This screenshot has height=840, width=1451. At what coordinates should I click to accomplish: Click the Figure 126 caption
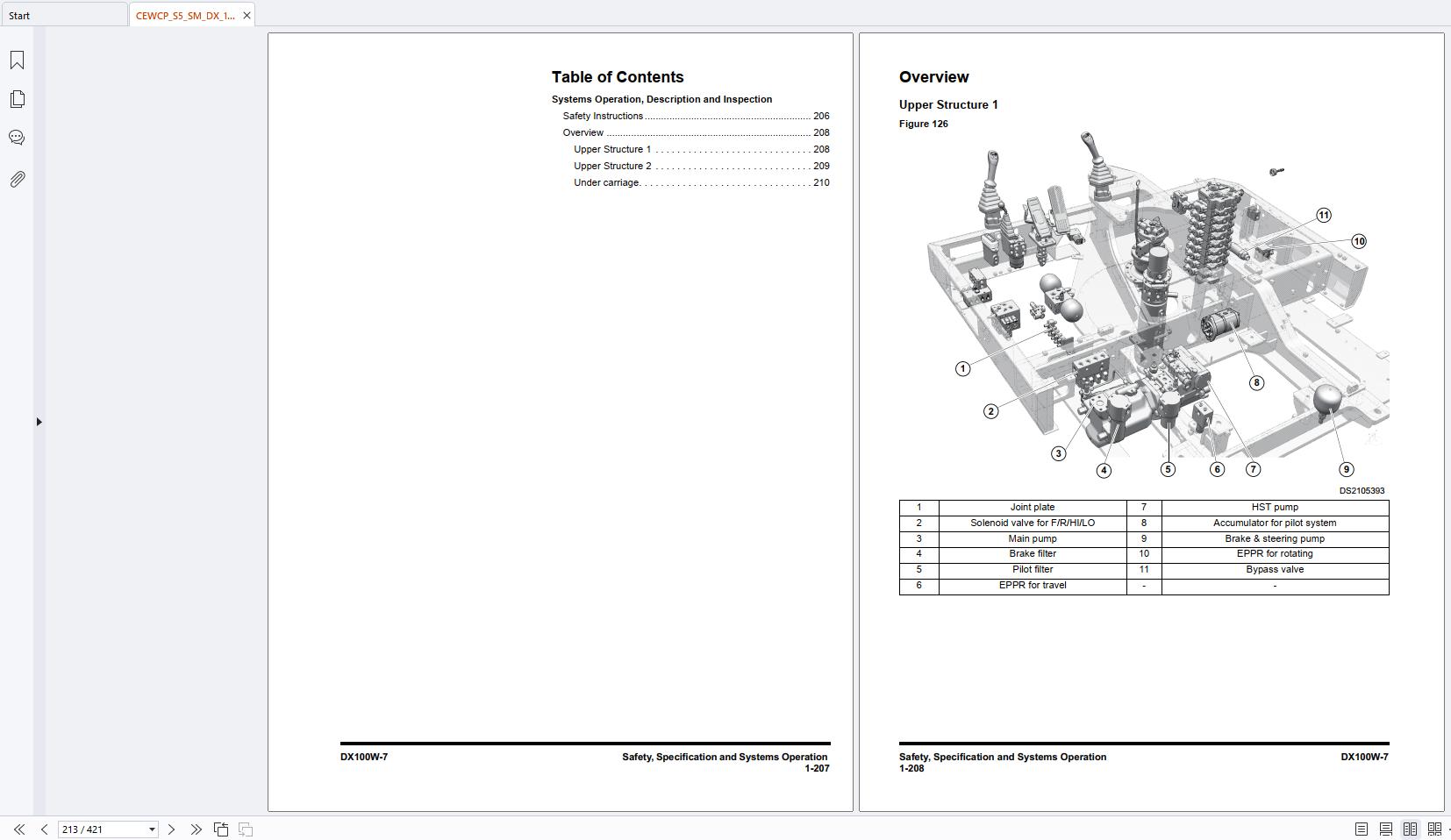[x=923, y=124]
